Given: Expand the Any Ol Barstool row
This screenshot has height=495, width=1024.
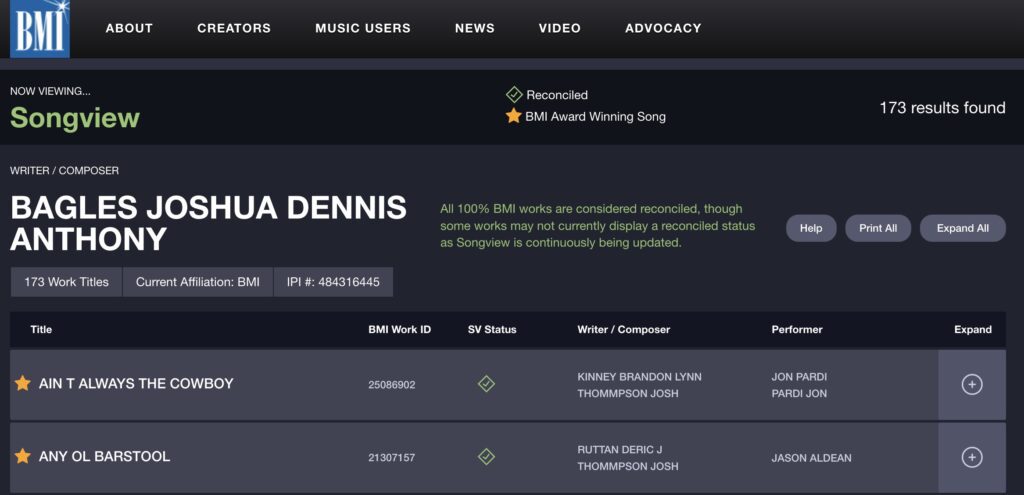Looking at the screenshot, I should (x=972, y=458).
